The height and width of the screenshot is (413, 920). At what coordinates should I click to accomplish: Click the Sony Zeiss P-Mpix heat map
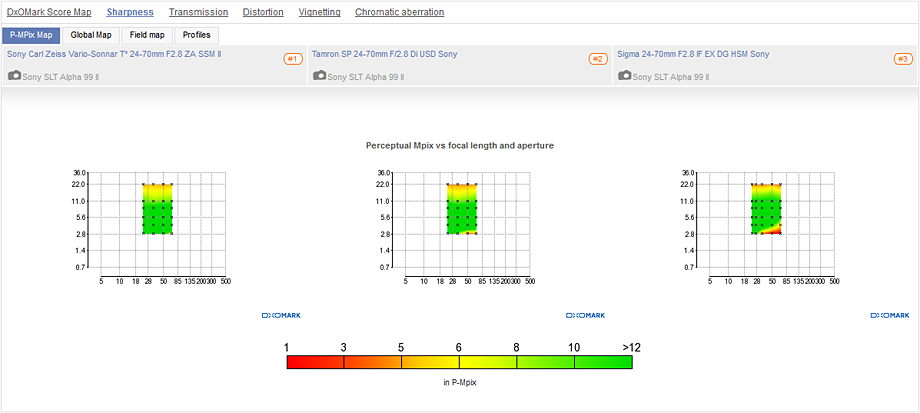[158, 209]
